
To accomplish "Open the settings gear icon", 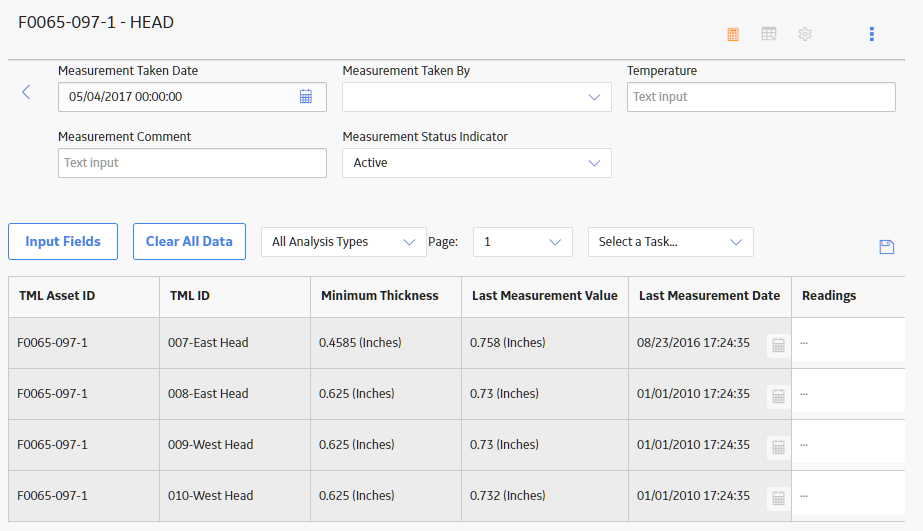I will [x=805, y=34].
